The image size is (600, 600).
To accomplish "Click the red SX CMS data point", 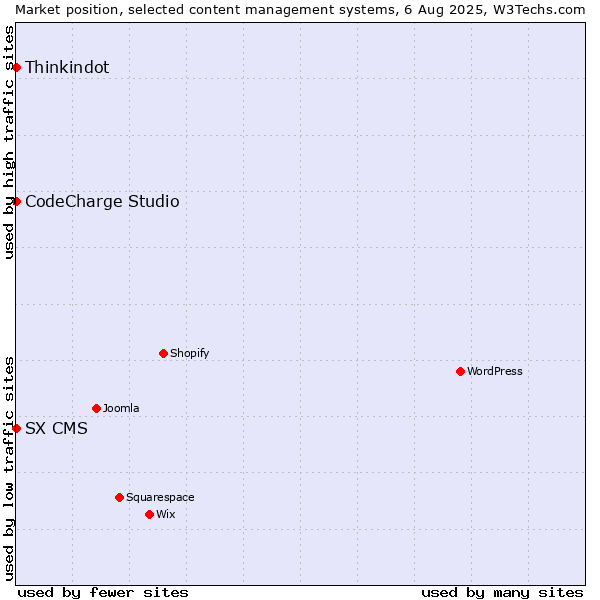I will [x=16, y=429].
